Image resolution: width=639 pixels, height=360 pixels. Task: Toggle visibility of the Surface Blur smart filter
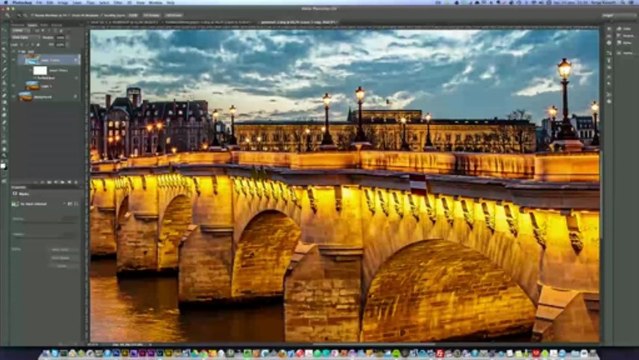(x=34, y=78)
